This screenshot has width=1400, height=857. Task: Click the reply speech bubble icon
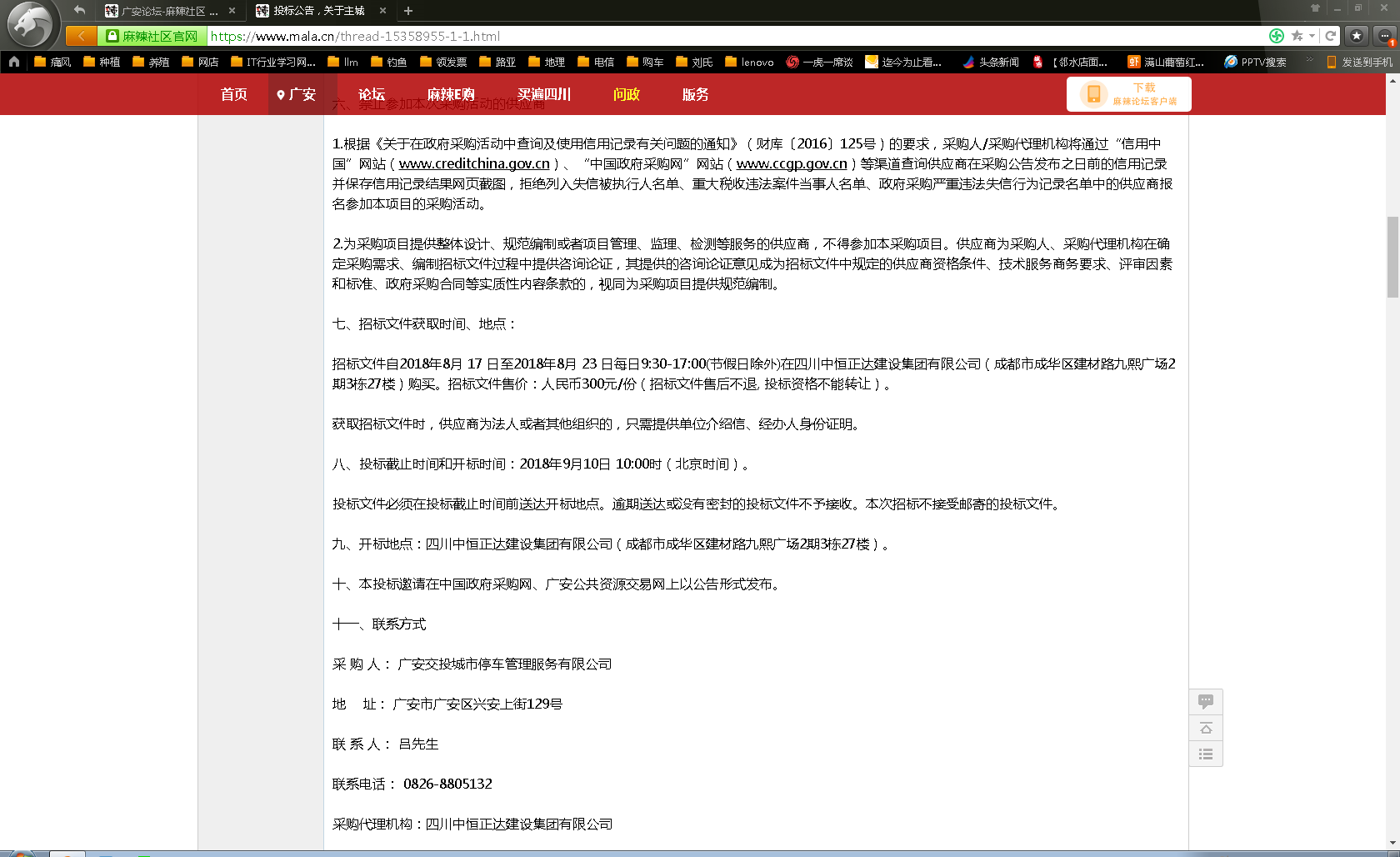pyautogui.click(x=1205, y=701)
